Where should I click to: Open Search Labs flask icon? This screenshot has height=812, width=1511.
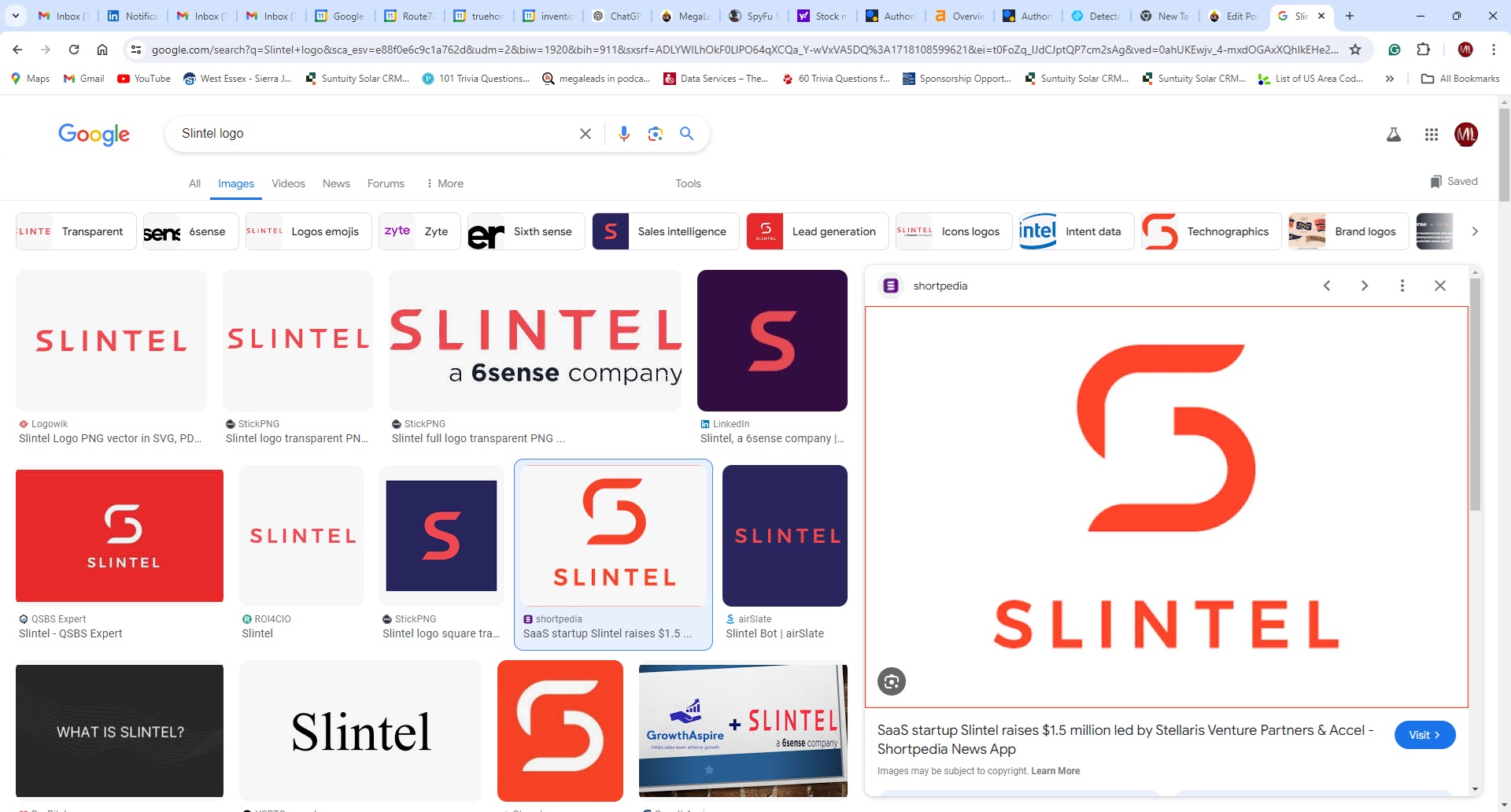click(x=1393, y=135)
